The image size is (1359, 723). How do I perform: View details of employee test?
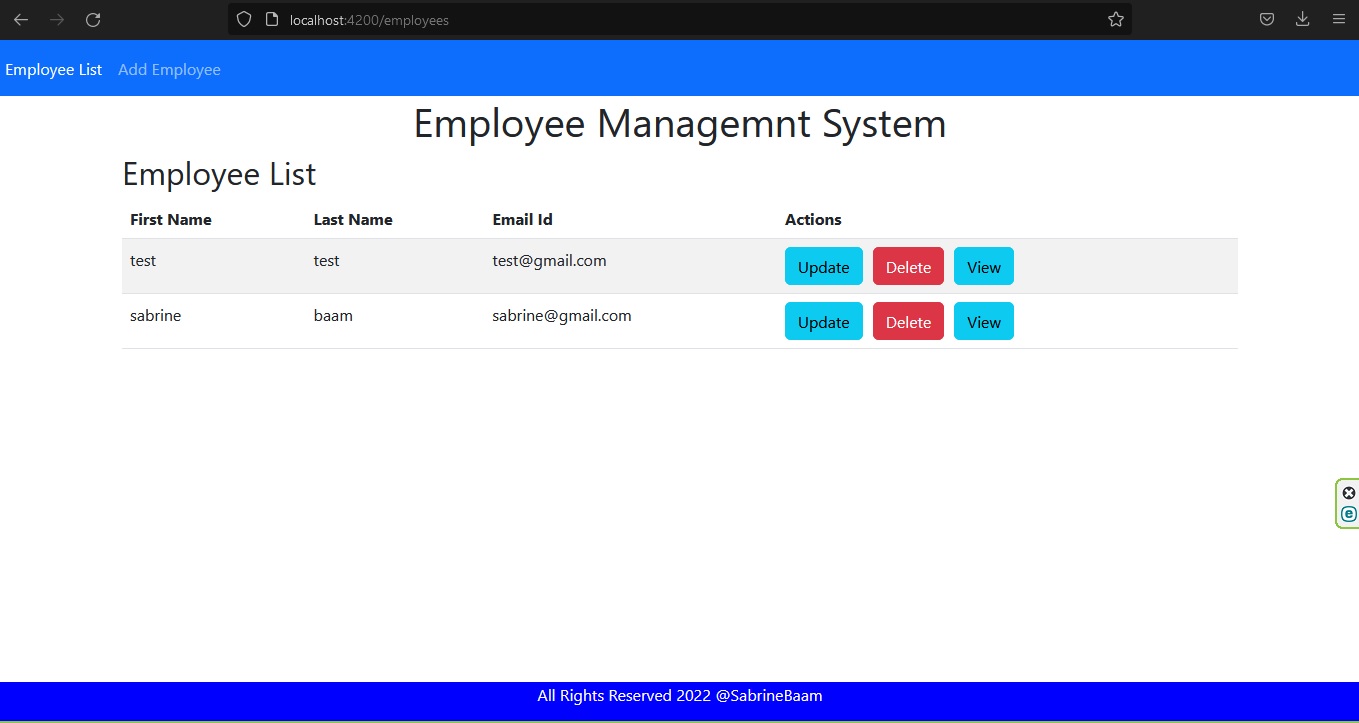983,267
